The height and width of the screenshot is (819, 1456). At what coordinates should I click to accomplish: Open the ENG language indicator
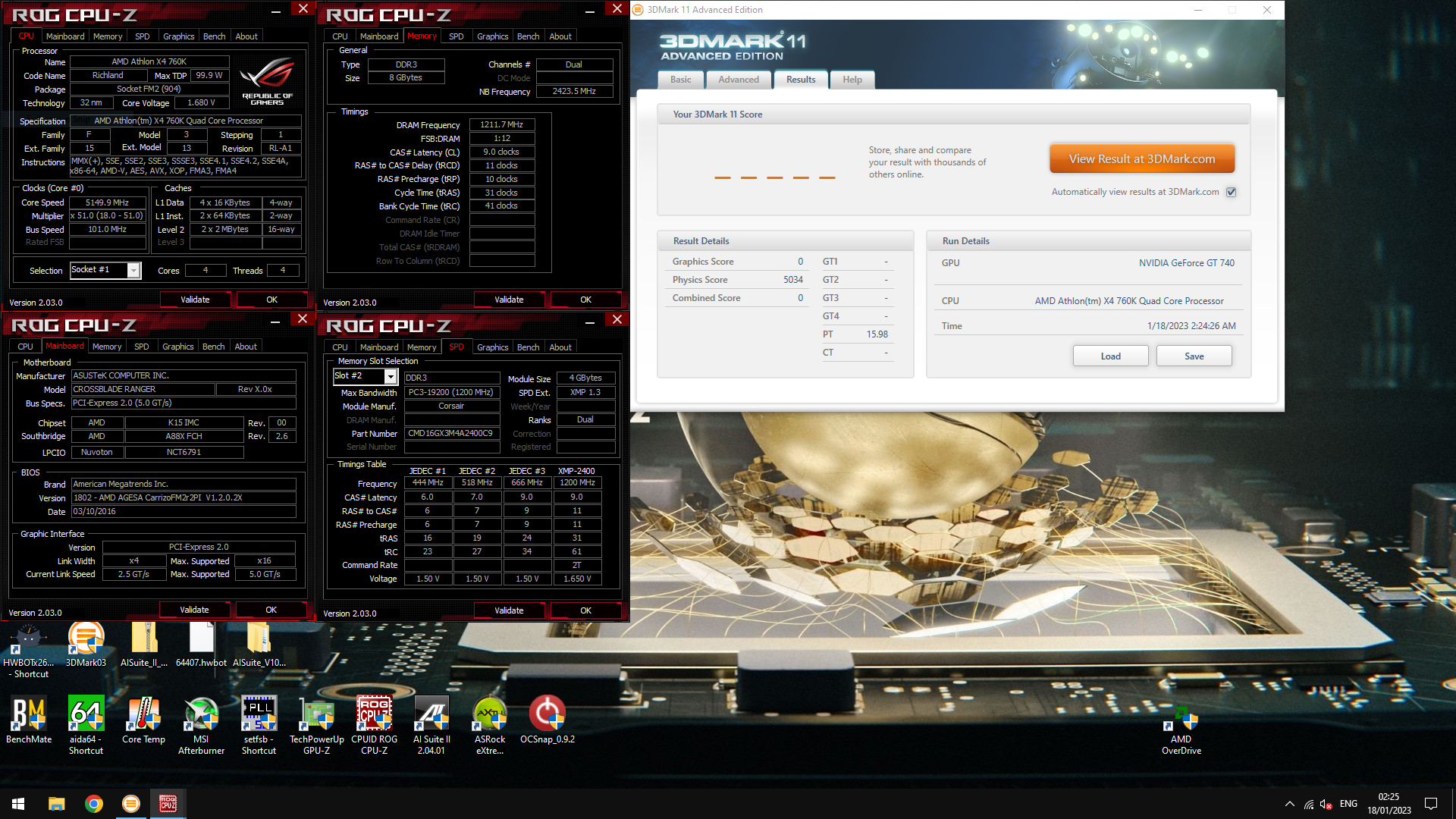coord(1348,804)
